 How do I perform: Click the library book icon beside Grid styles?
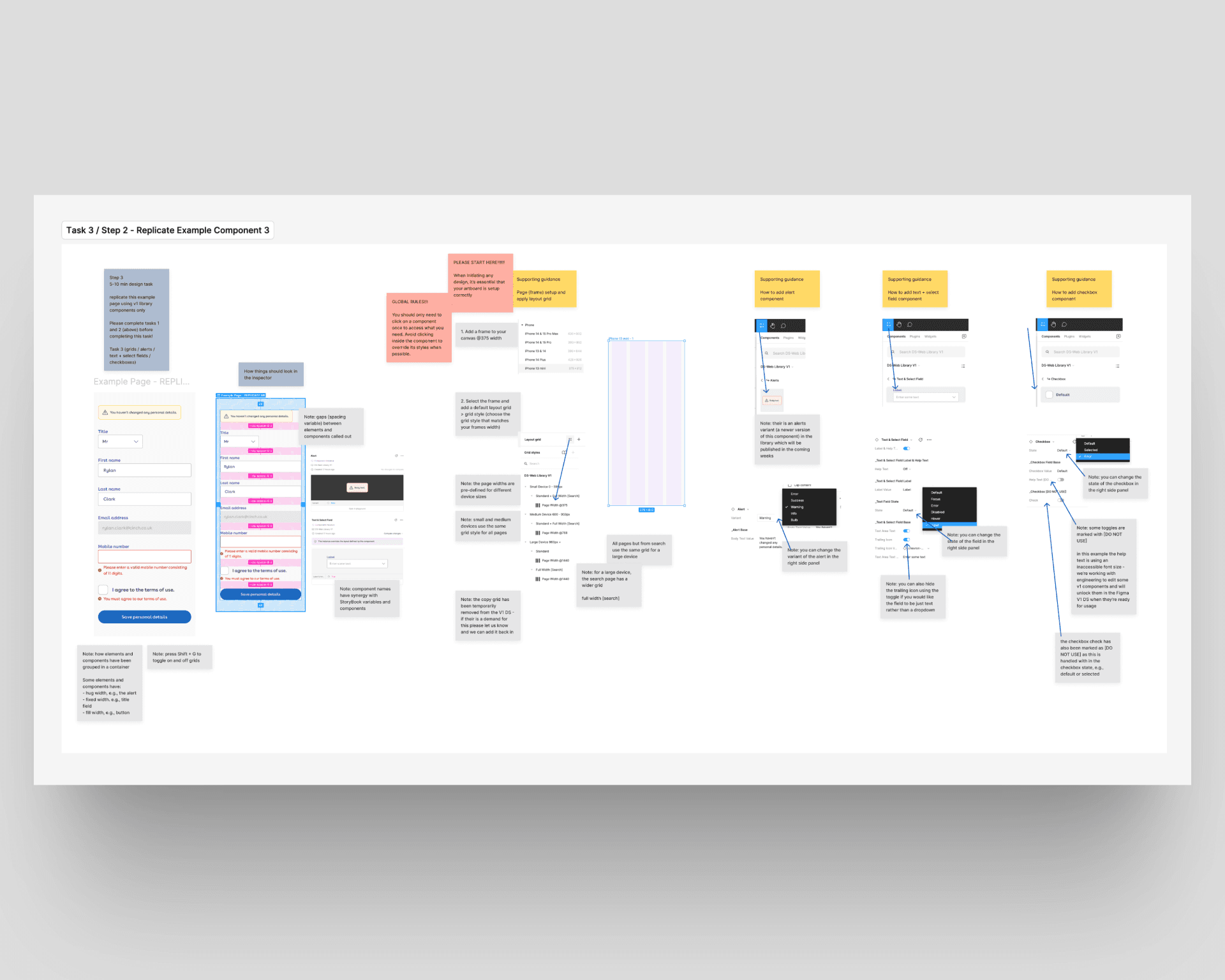[x=563, y=452]
